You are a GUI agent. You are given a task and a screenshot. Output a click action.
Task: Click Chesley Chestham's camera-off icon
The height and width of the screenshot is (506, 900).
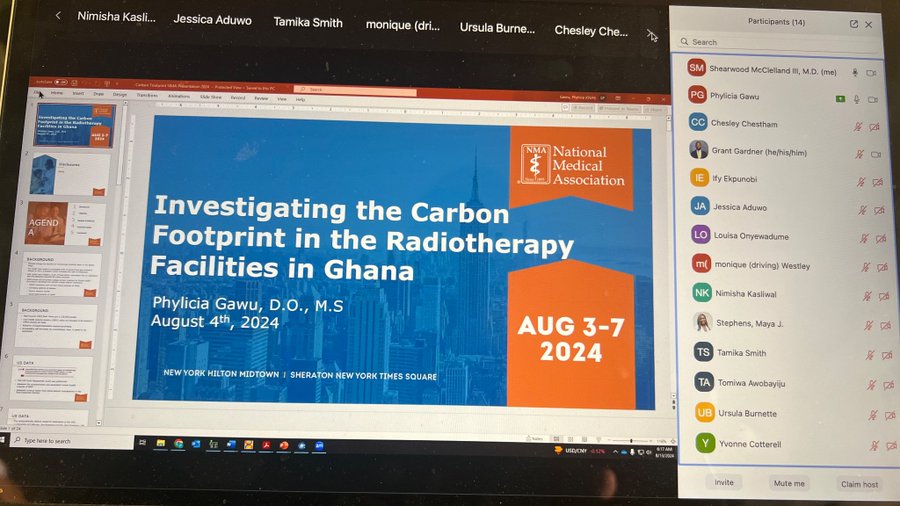click(874, 127)
